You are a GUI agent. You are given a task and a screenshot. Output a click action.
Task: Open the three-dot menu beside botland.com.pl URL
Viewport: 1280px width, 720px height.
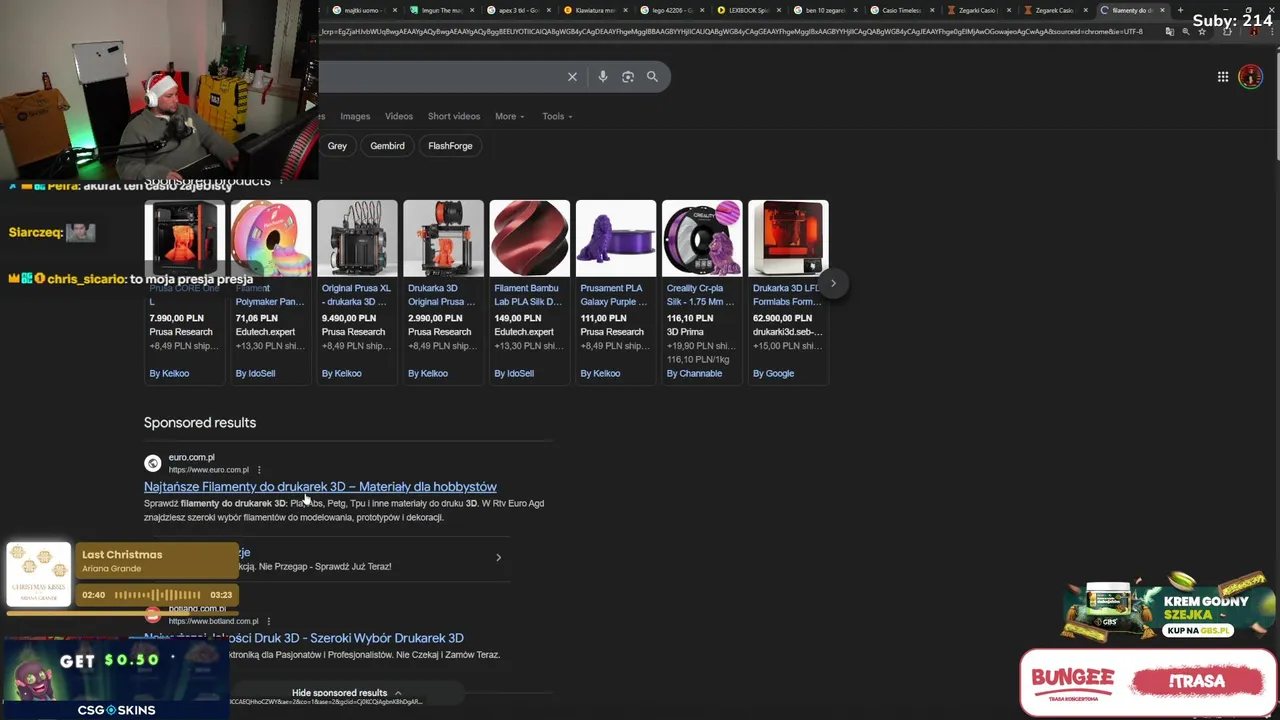(x=268, y=621)
